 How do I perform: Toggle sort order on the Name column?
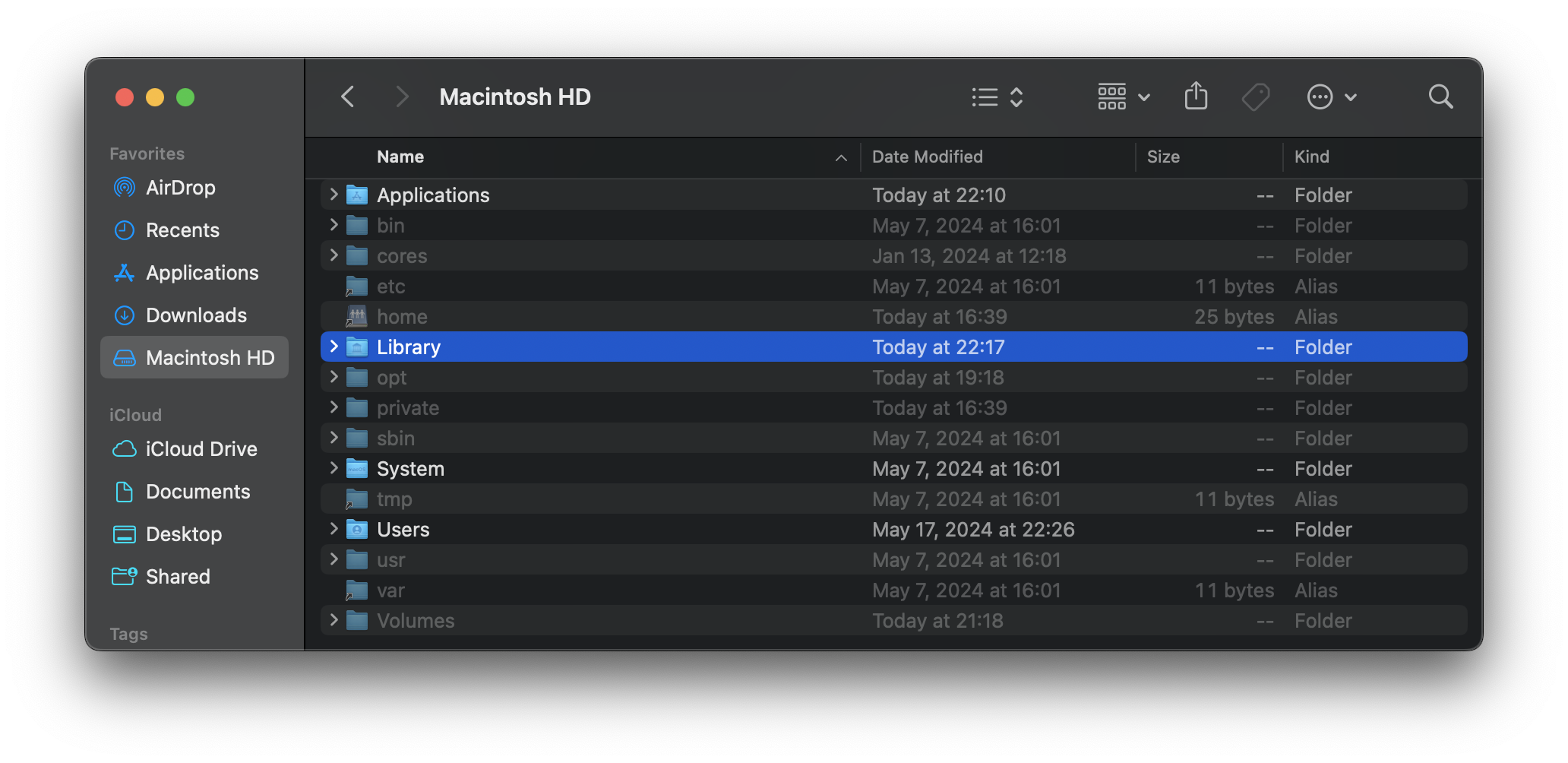click(400, 157)
